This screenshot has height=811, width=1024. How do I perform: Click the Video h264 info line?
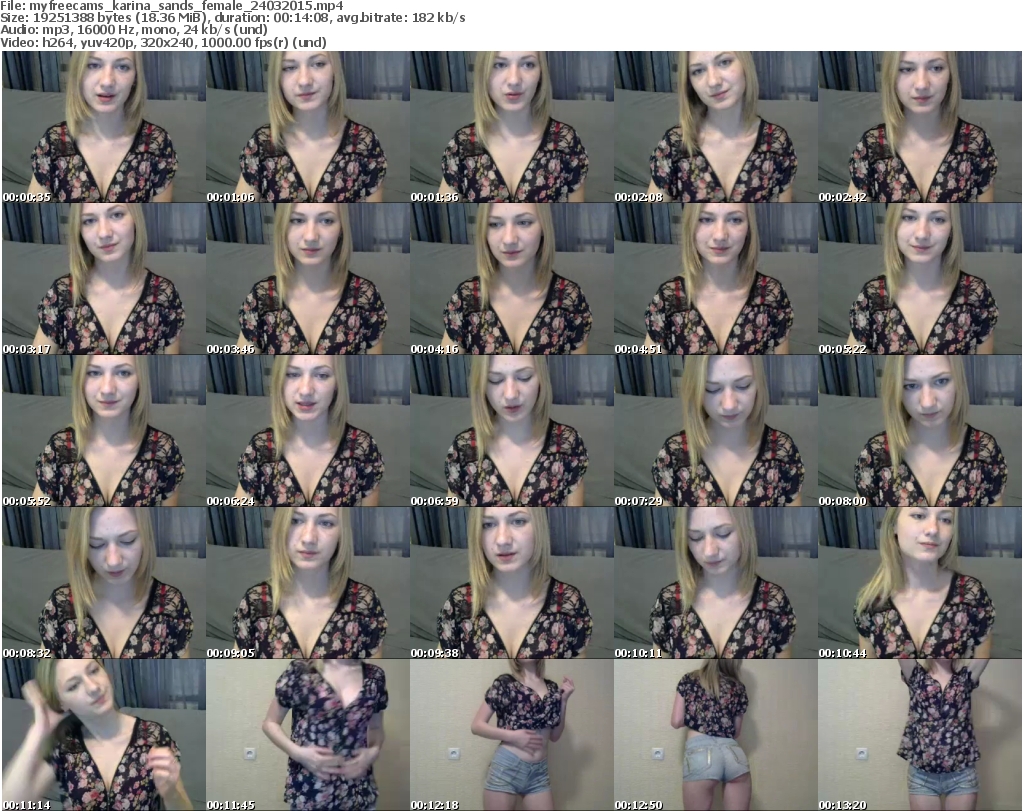point(163,42)
